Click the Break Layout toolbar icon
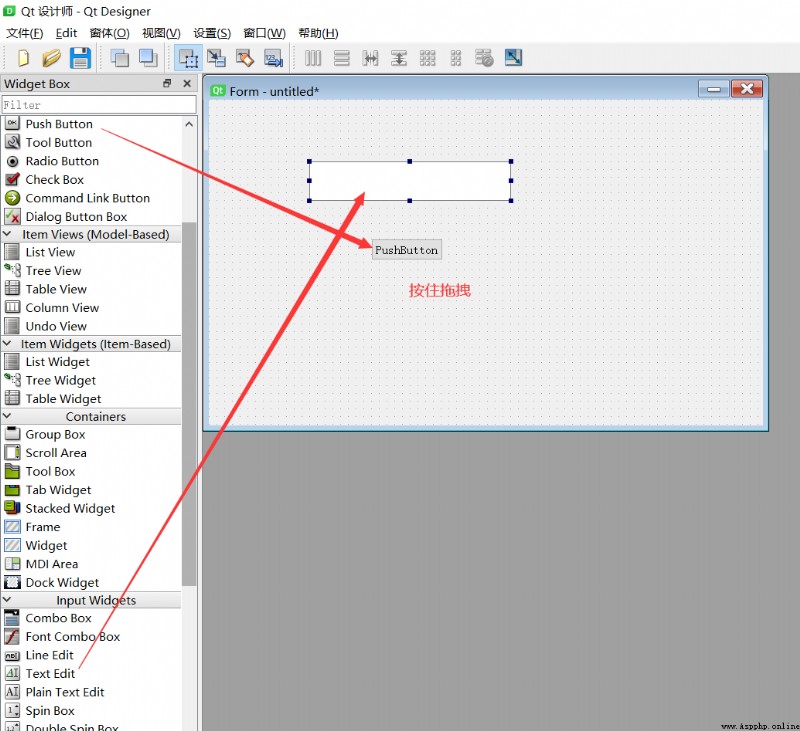The height and width of the screenshot is (731, 800). 484,58
